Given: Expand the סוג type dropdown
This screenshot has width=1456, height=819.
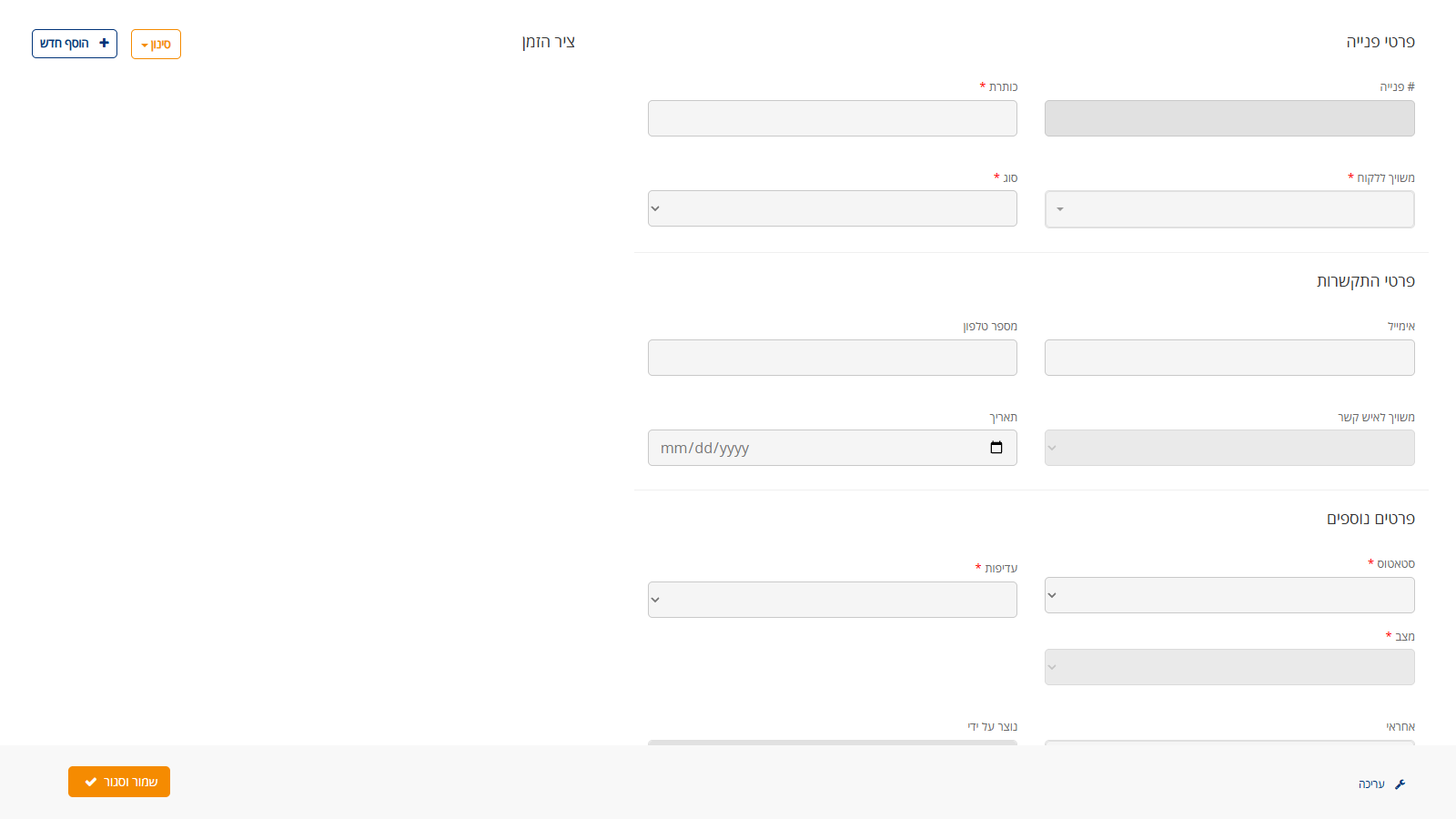Looking at the screenshot, I should (832, 208).
